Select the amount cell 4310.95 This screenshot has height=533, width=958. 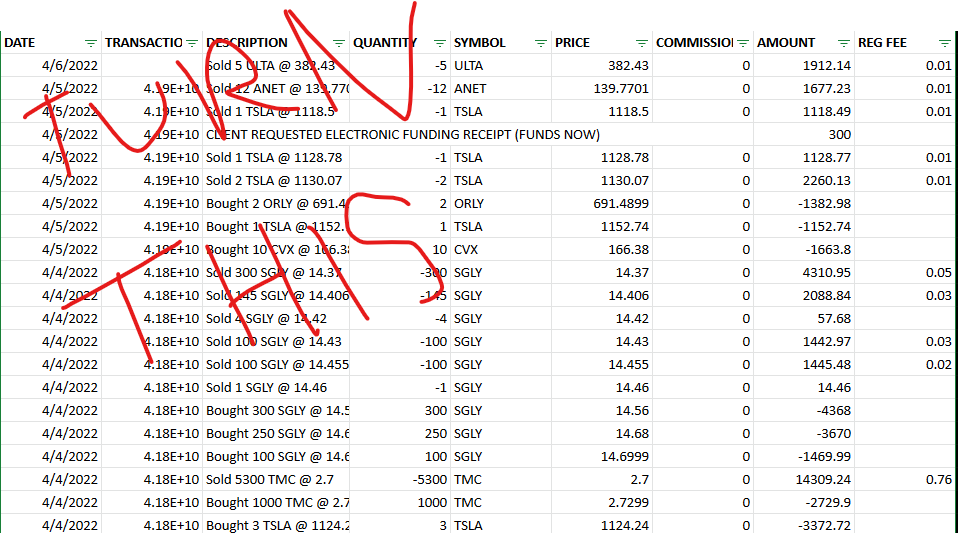click(804, 273)
